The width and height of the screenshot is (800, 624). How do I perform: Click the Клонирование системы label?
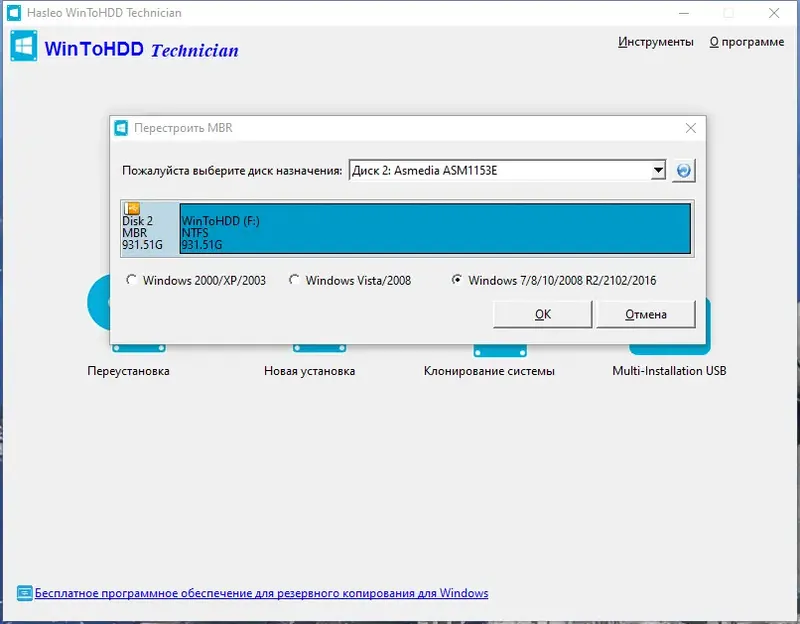coord(489,371)
